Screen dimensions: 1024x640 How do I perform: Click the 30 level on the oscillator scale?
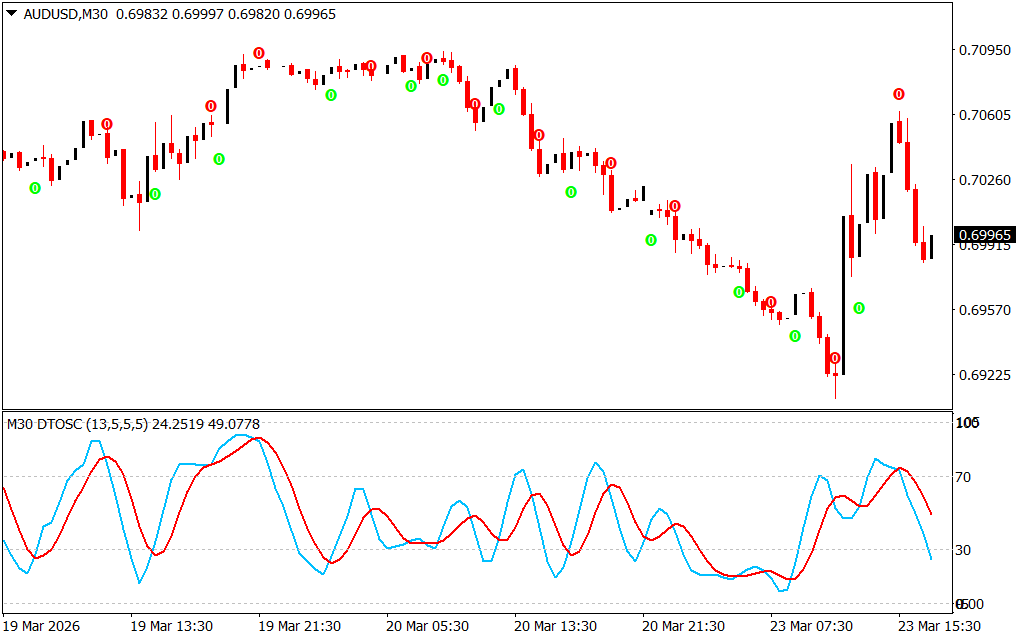pos(965,550)
